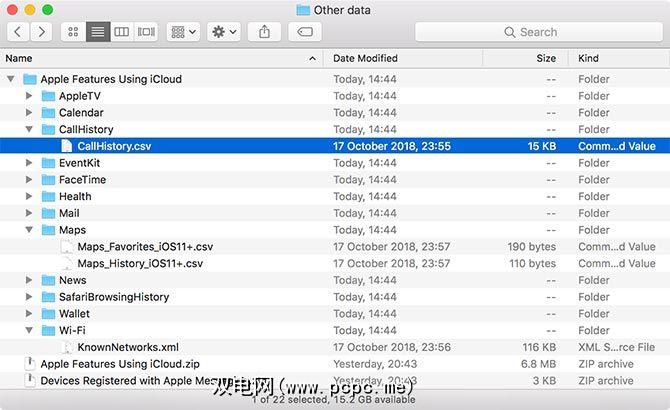The height and width of the screenshot is (410, 670).
Task: Select the Mail folder icon
Action: pos(48,213)
